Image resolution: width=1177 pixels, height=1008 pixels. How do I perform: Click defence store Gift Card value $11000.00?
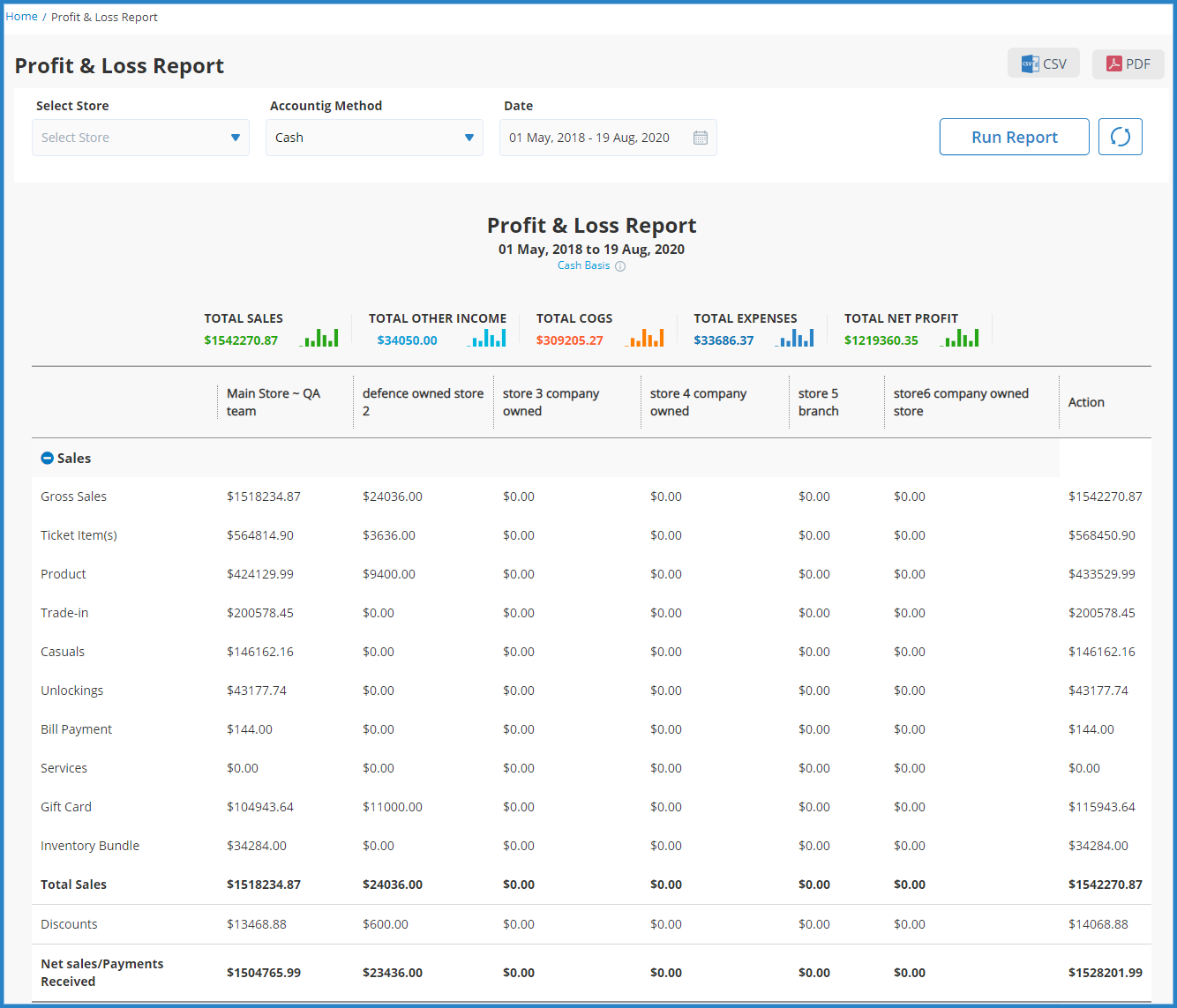coord(393,807)
